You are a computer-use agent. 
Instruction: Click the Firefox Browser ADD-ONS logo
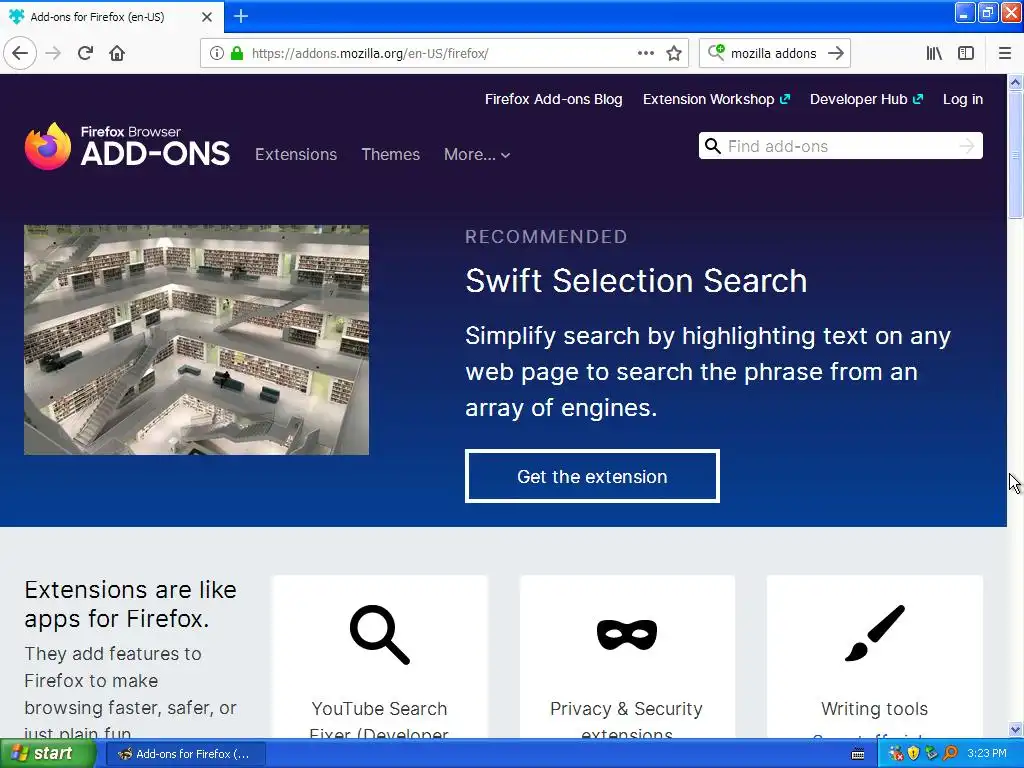127,146
